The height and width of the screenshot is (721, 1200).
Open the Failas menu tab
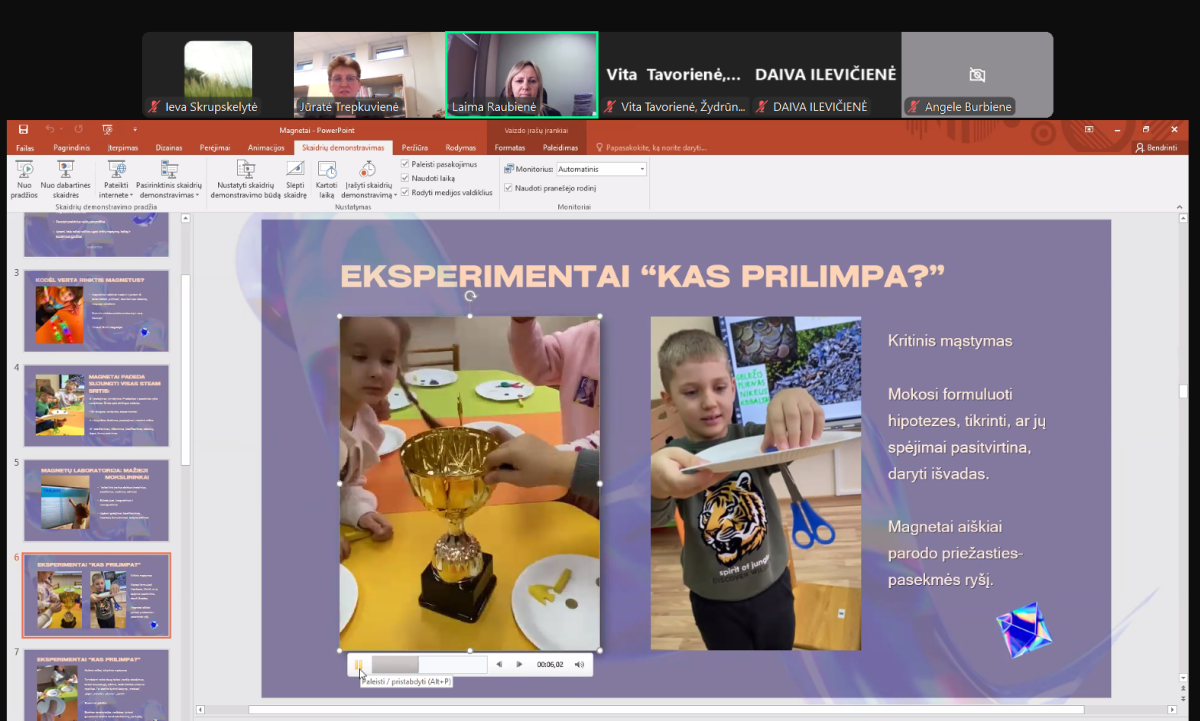pos(25,148)
